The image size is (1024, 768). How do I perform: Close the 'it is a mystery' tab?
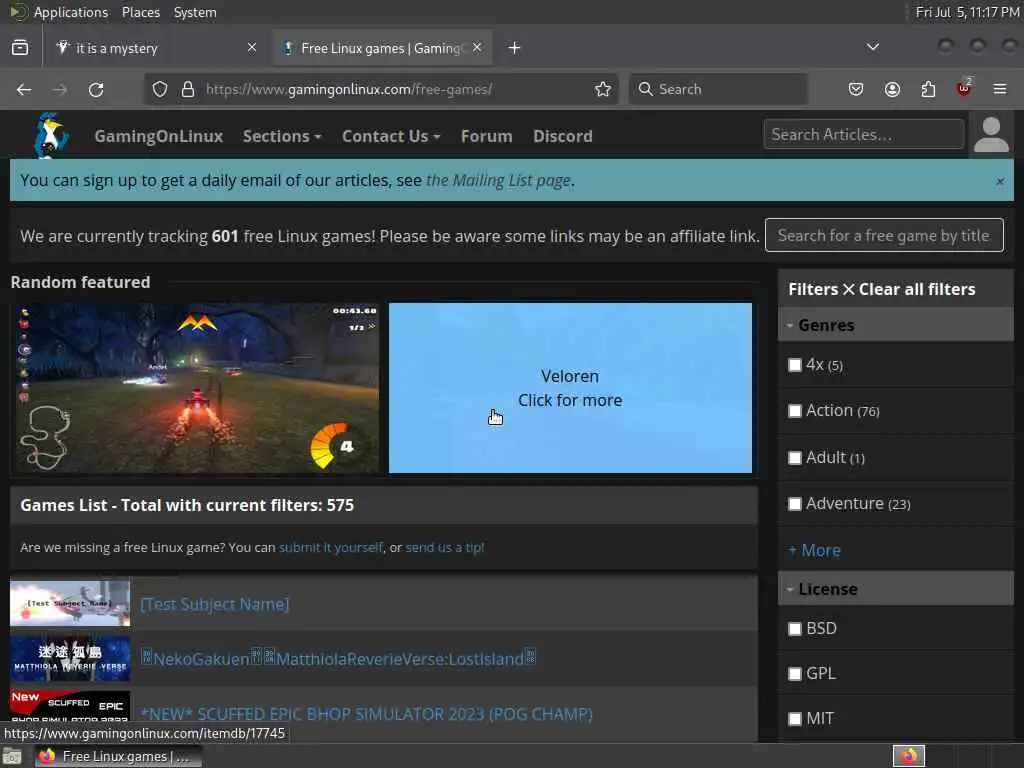coord(251,48)
